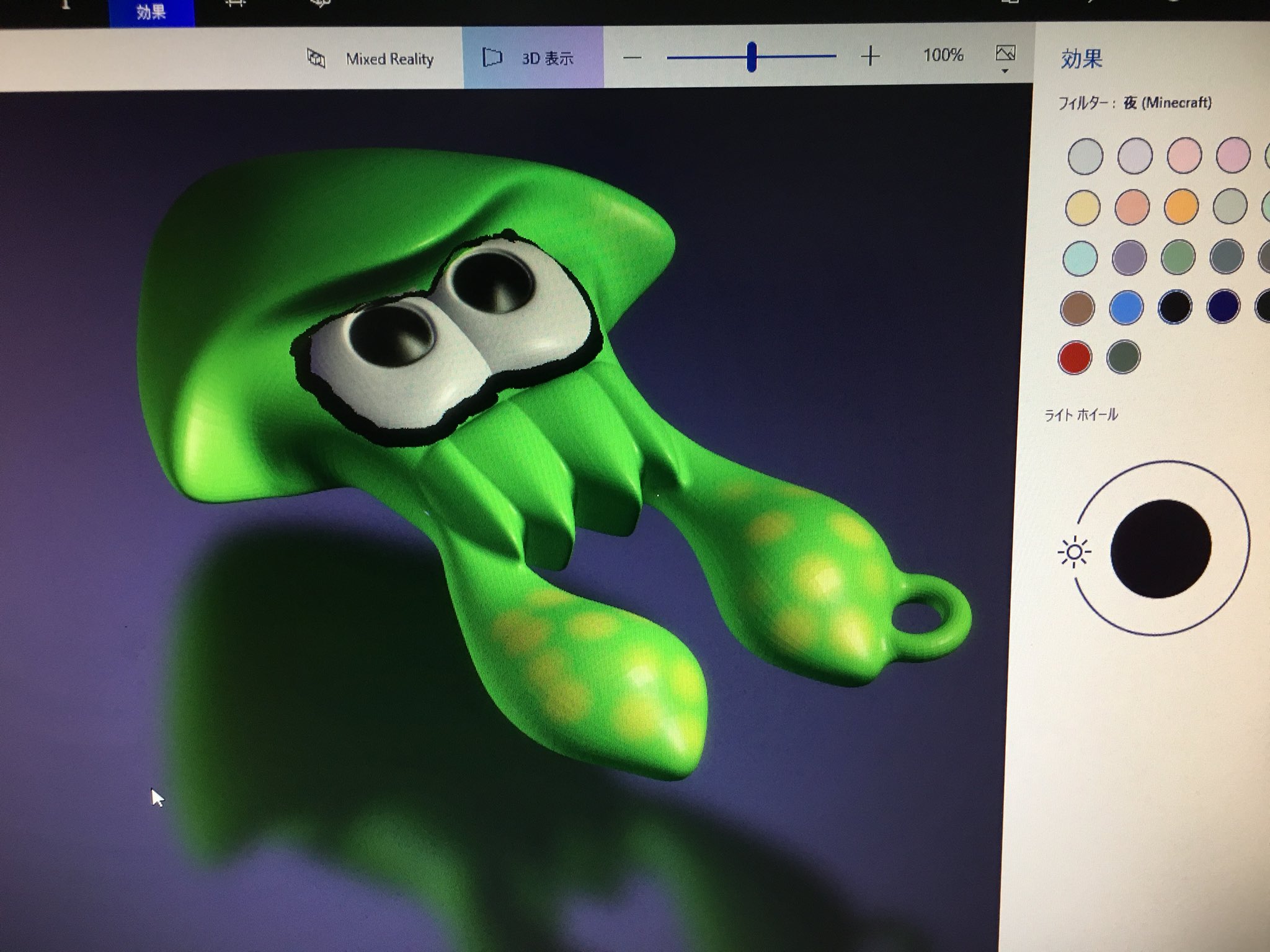Select the mauve pink filter swatch
This screenshot has width=1270, height=952.
click(x=1233, y=154)
